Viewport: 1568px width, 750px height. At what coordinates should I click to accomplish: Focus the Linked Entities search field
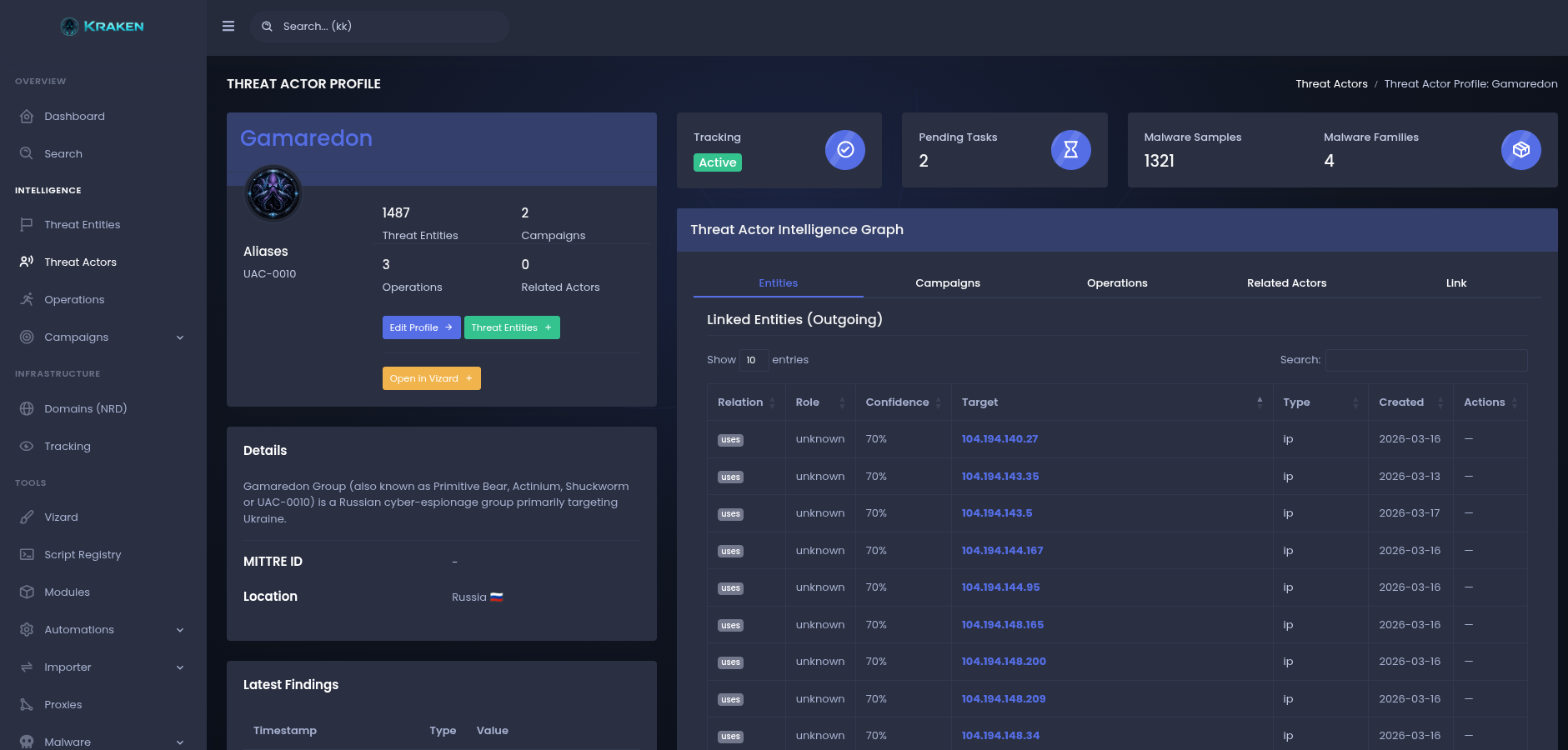tap(1425, 360)
